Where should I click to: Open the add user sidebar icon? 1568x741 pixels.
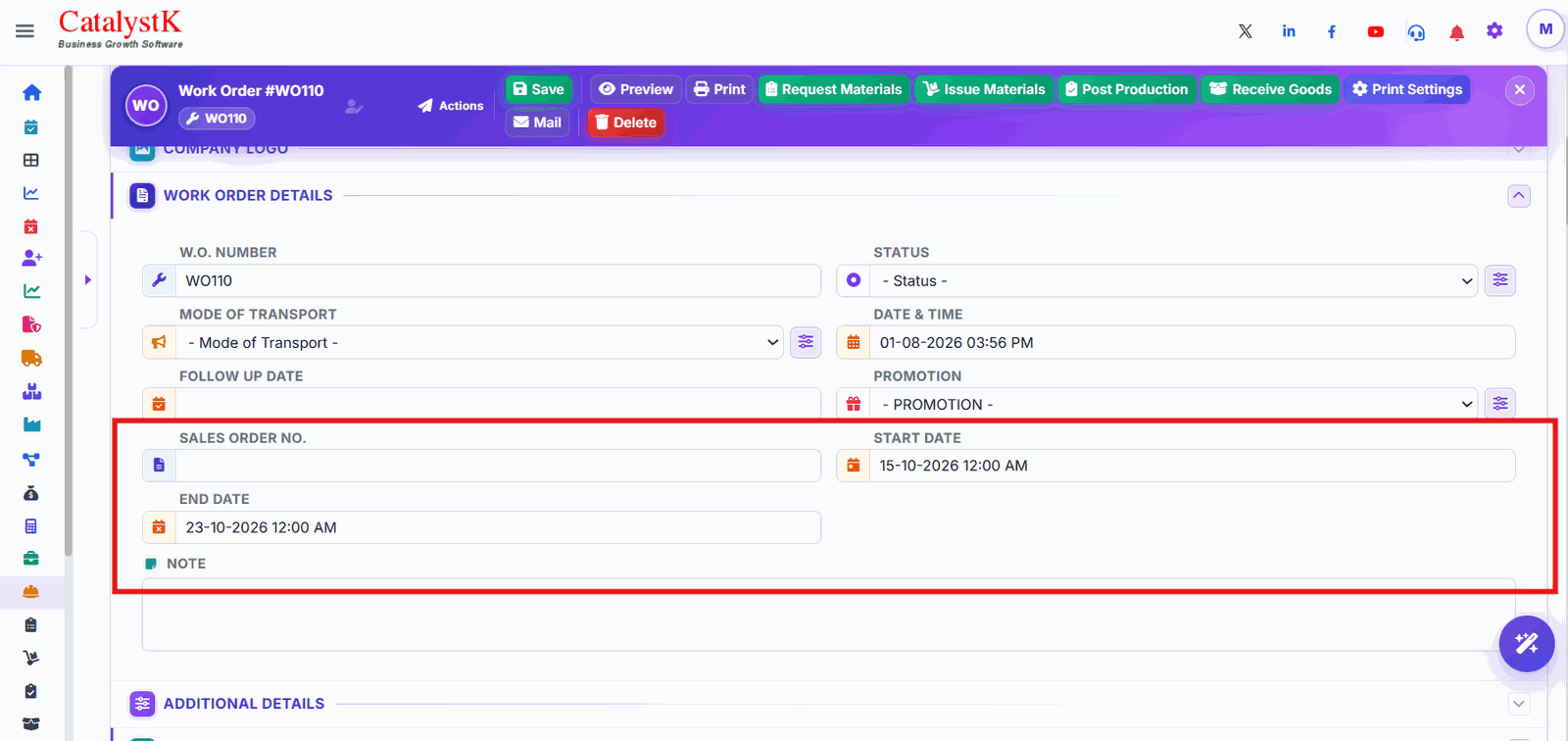click(31, 258)
